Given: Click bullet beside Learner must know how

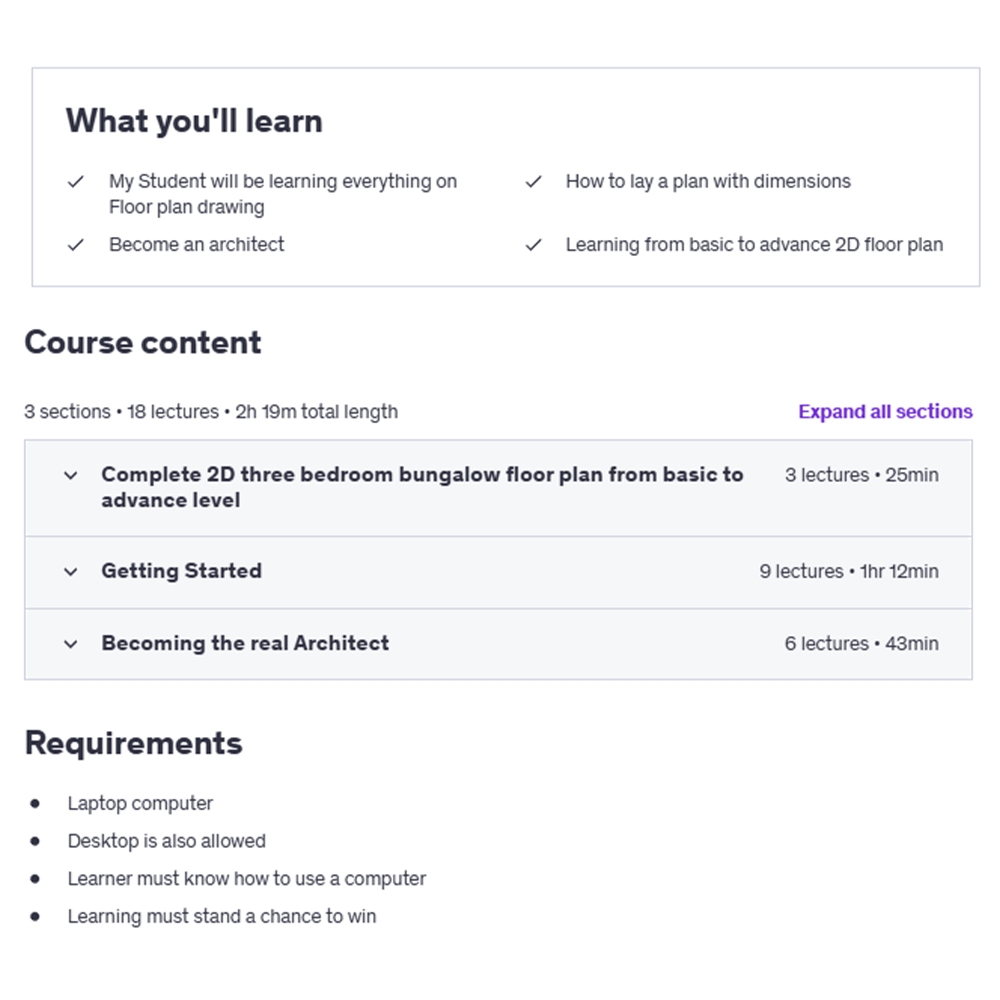Looking at the screenshot, I should coord(36,879).
